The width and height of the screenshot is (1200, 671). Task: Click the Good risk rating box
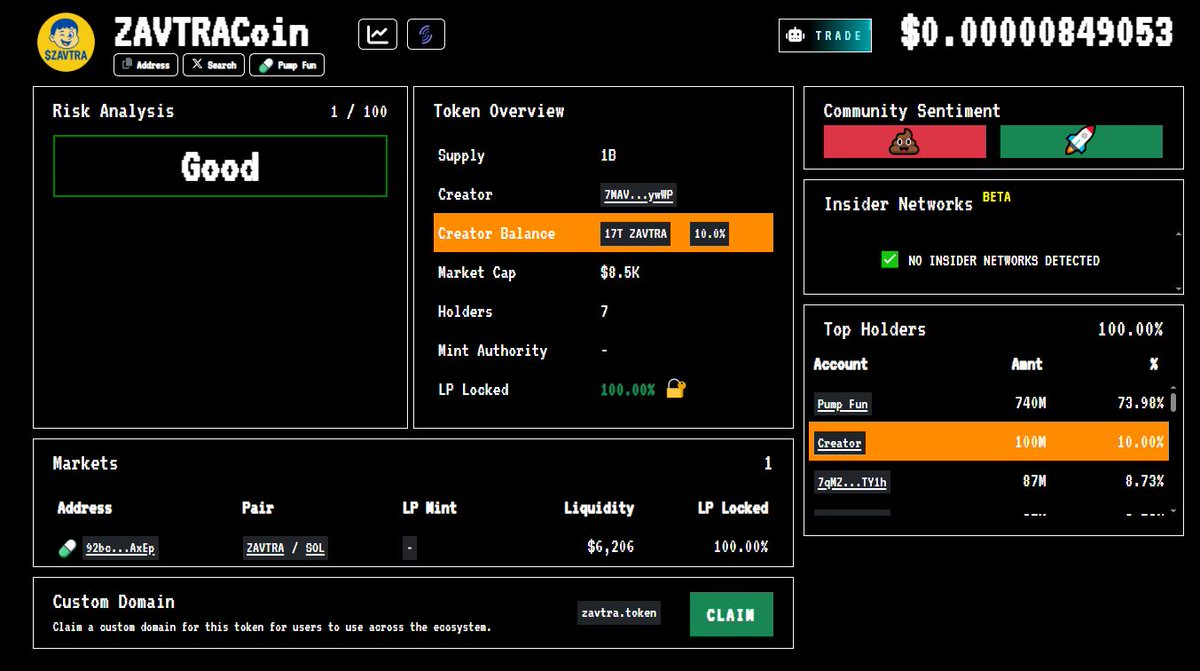(x=220, y=166)
